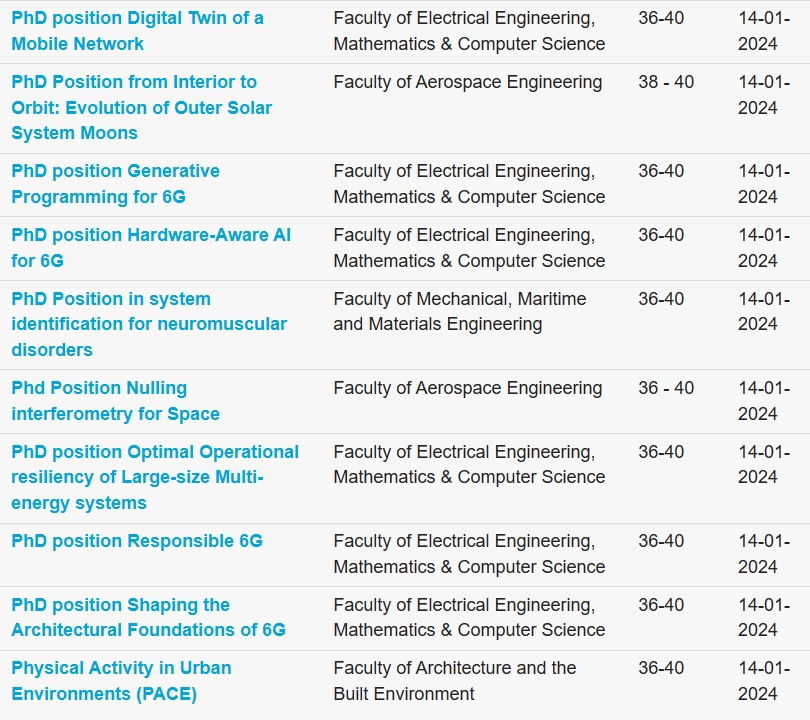Open PhD position Digital Twin of a Mobile Network
The image size is (810, 720).
pos(137,31)
